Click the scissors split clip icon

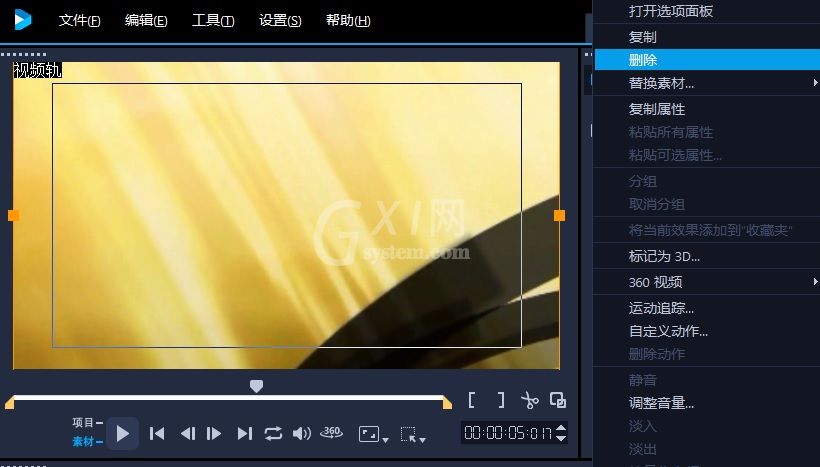(529, 400)
